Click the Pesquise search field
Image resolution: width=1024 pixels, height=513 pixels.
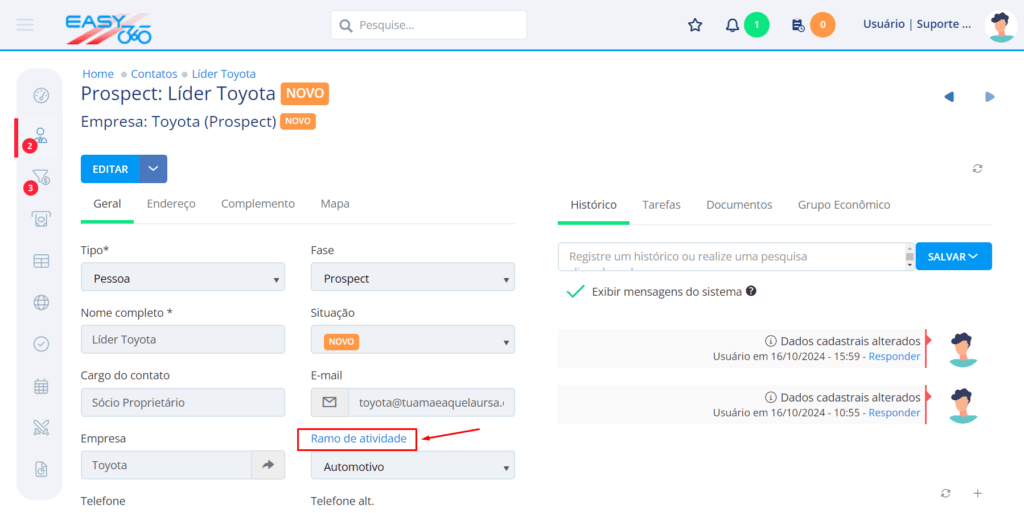(x=428, y=25)
